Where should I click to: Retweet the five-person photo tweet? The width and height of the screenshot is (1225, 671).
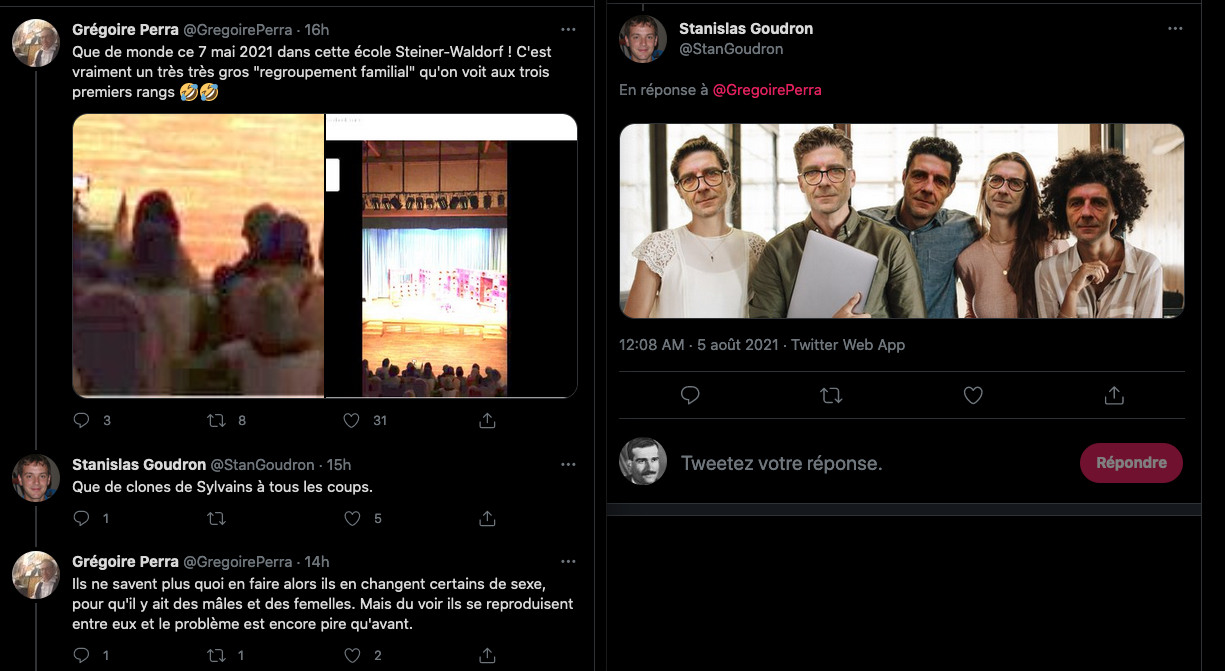pyautogui.click(x=831, y=396)
